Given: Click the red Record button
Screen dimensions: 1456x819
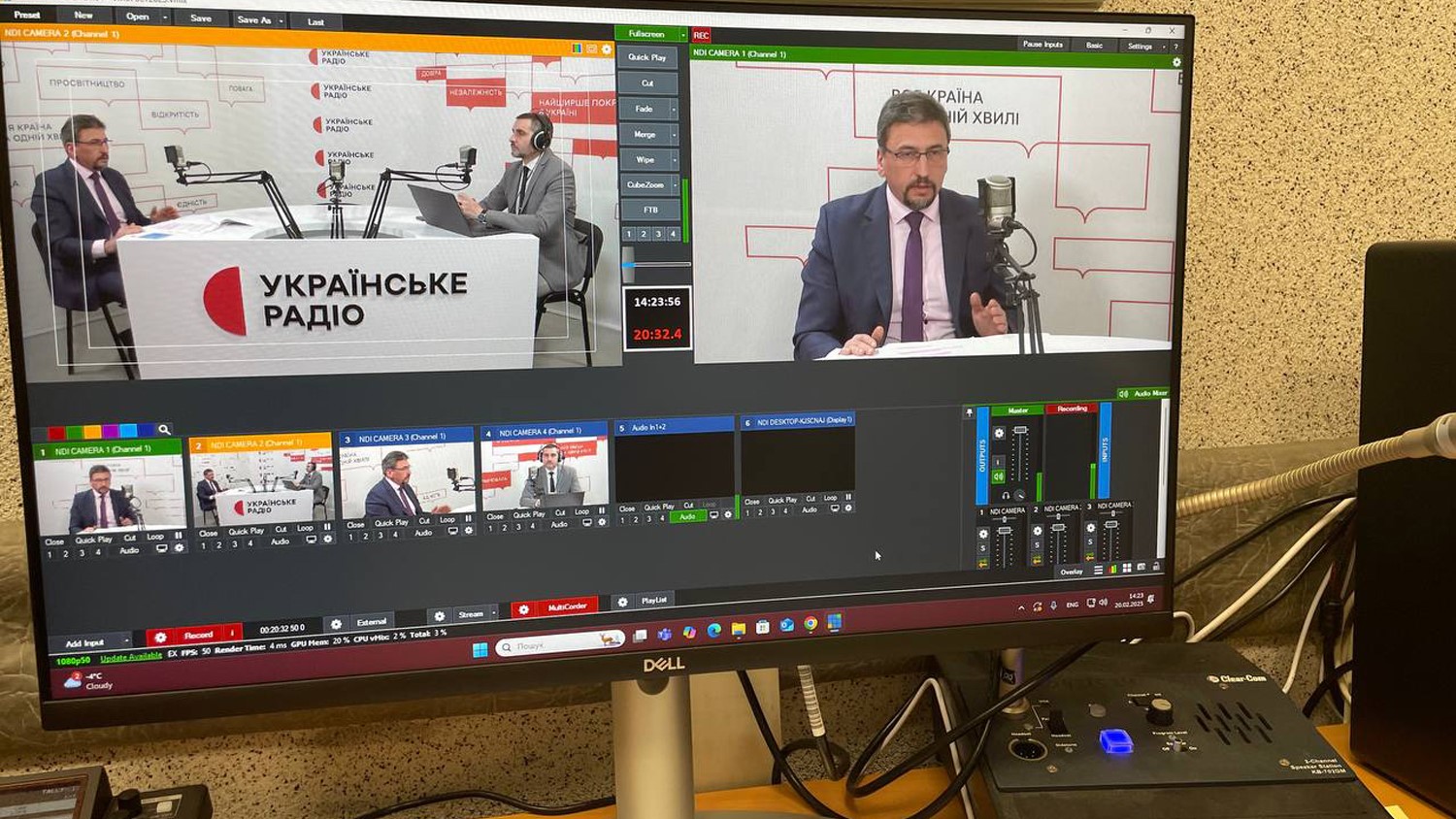Looking at the screenshot, I should point(198,635).
